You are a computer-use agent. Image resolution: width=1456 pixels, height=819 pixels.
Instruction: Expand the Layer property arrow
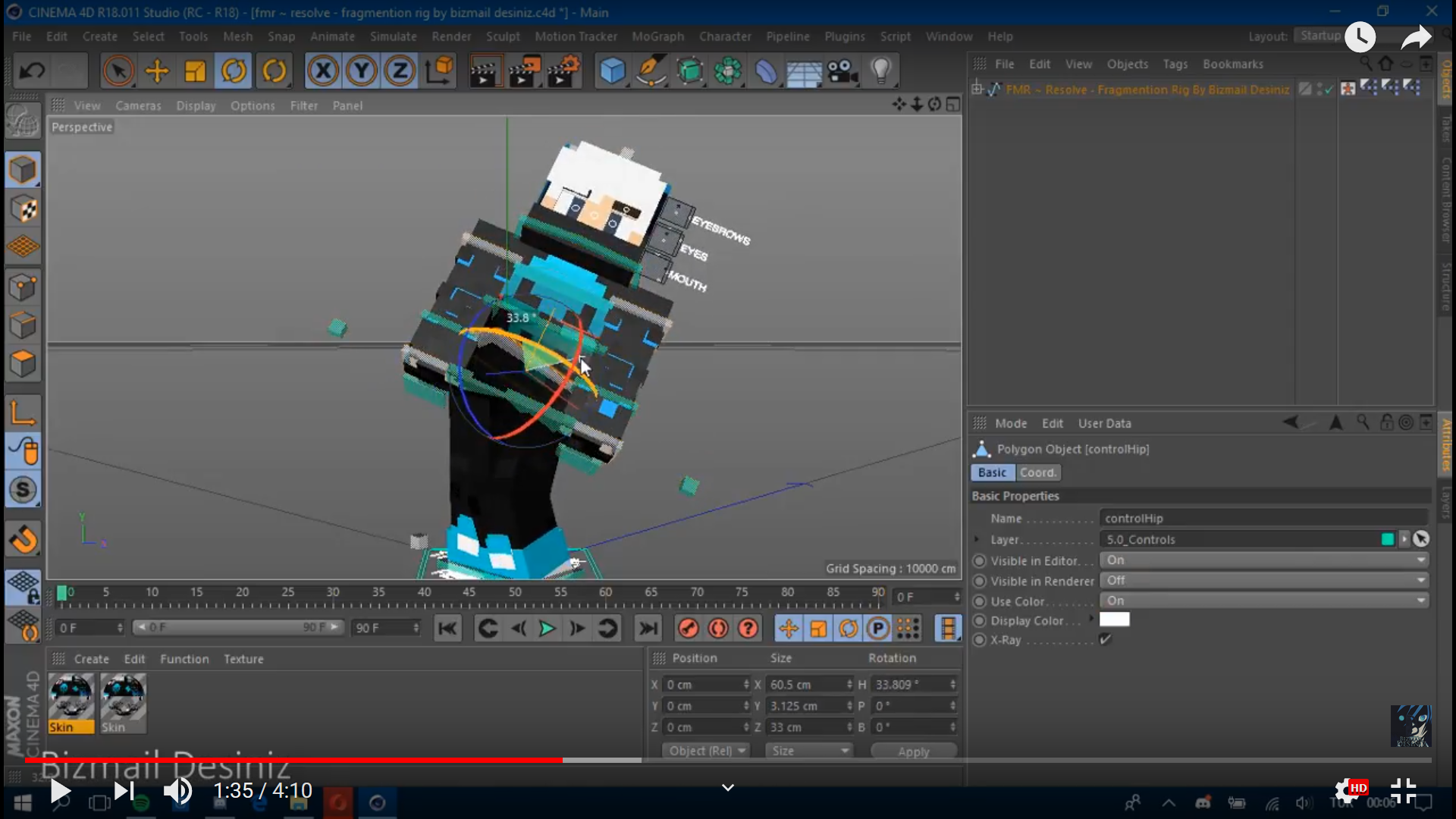[x=977, y=540]
